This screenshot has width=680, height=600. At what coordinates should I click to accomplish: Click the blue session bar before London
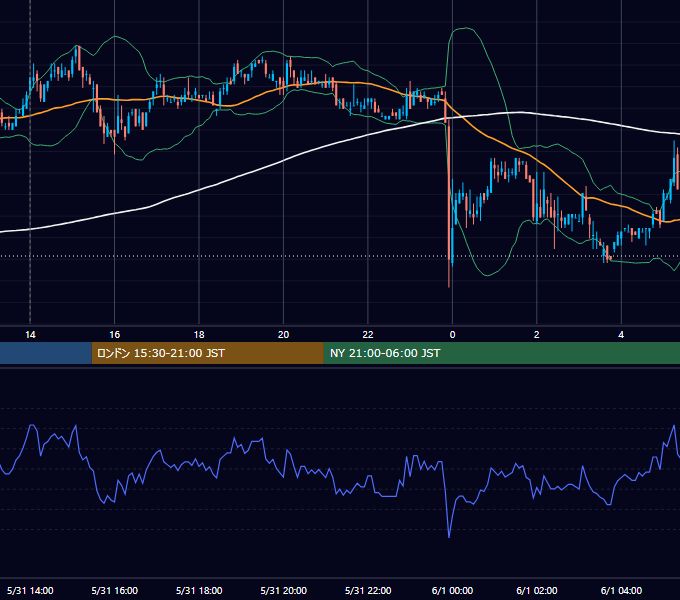[x=46, y=353]
